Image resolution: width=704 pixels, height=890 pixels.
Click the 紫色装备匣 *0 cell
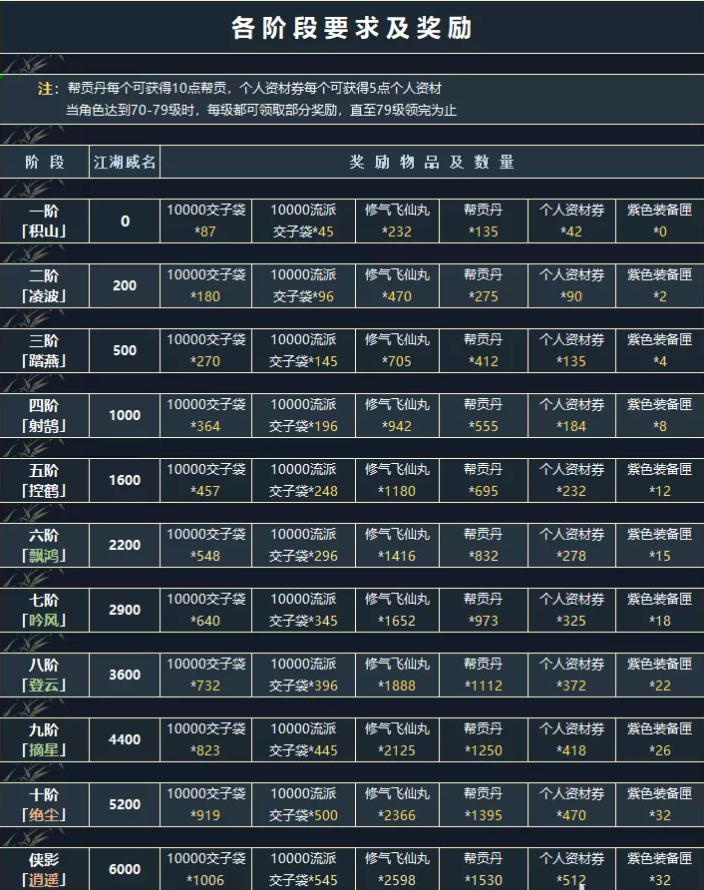point(660,221)
